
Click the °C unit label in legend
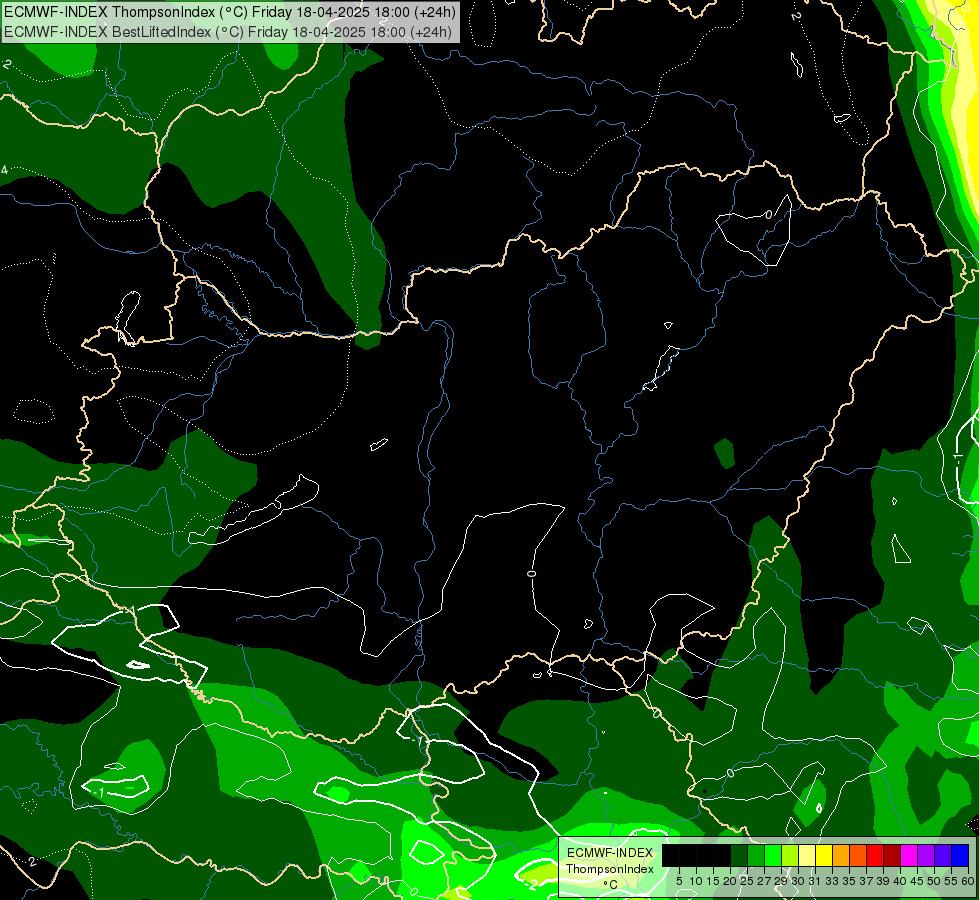pos(611,884)
